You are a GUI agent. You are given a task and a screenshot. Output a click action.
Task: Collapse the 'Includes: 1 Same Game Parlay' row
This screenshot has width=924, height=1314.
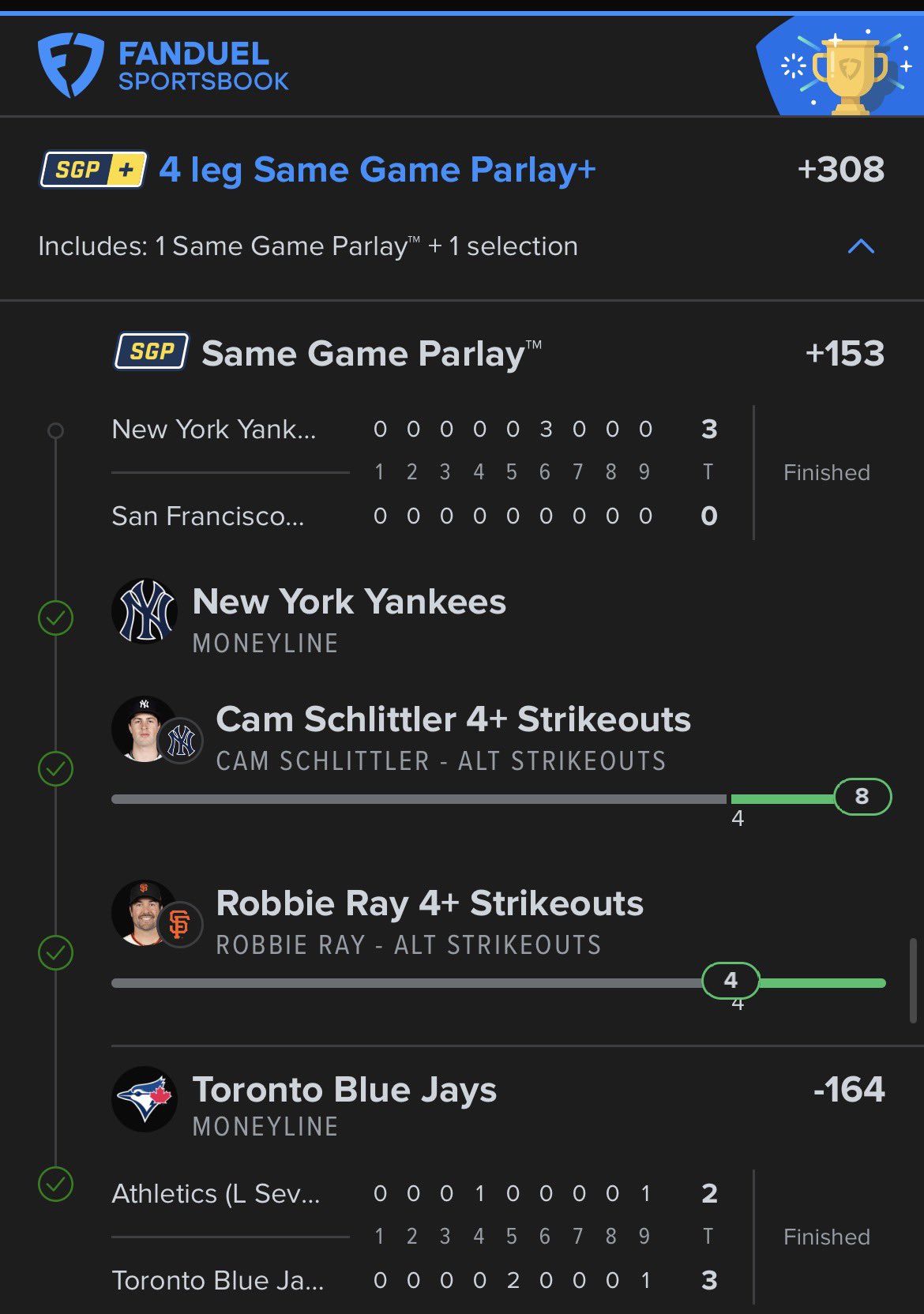pos(308,246)
